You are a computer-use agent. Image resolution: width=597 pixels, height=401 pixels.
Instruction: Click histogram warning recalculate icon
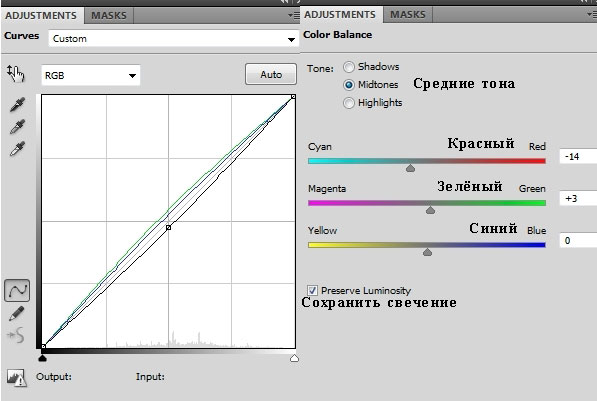[17, 378]
